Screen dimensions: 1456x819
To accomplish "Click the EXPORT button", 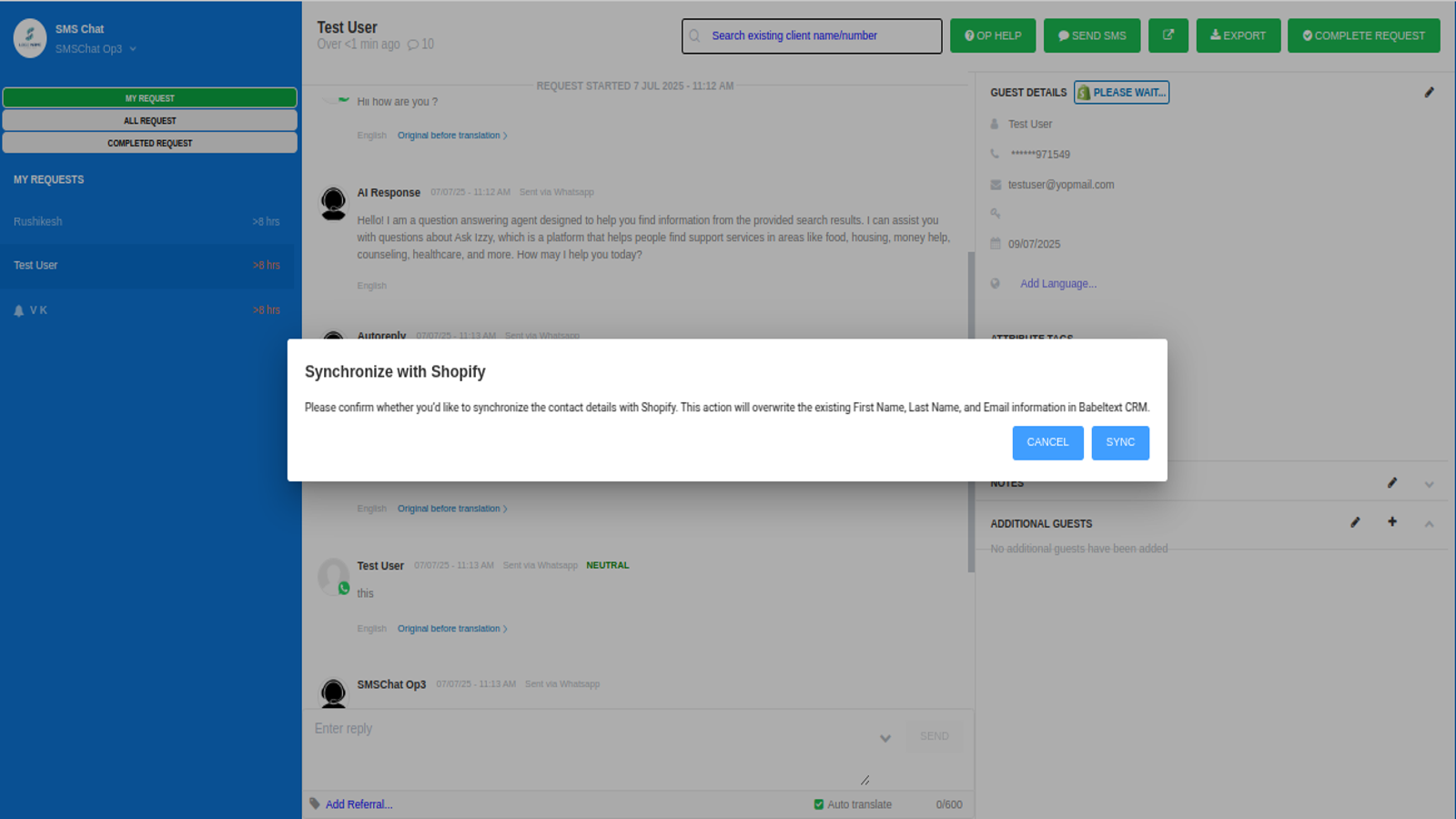I will pos(1239,35).
